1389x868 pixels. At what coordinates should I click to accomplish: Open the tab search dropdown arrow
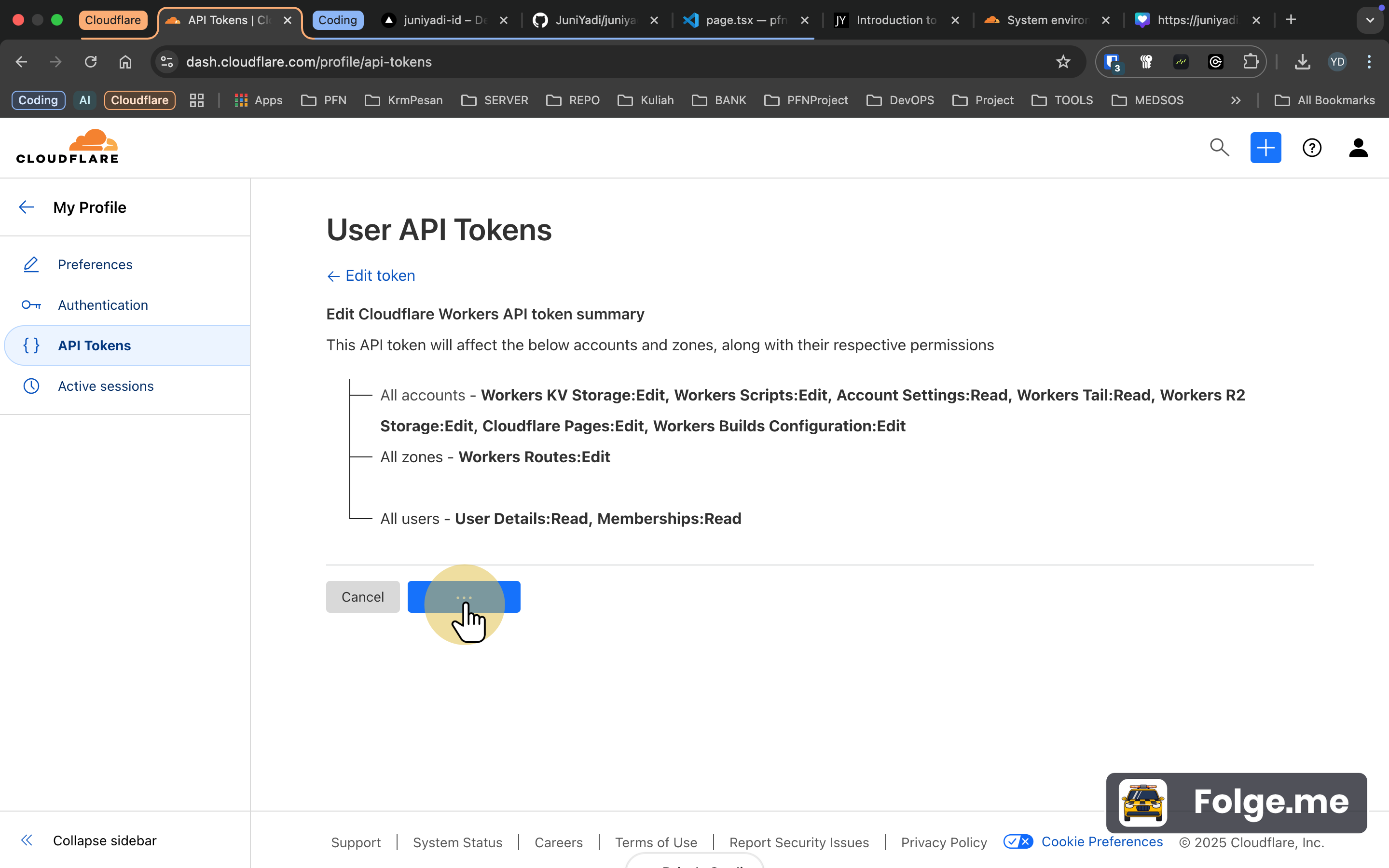pyautogui.click(x=1370, y=20)
